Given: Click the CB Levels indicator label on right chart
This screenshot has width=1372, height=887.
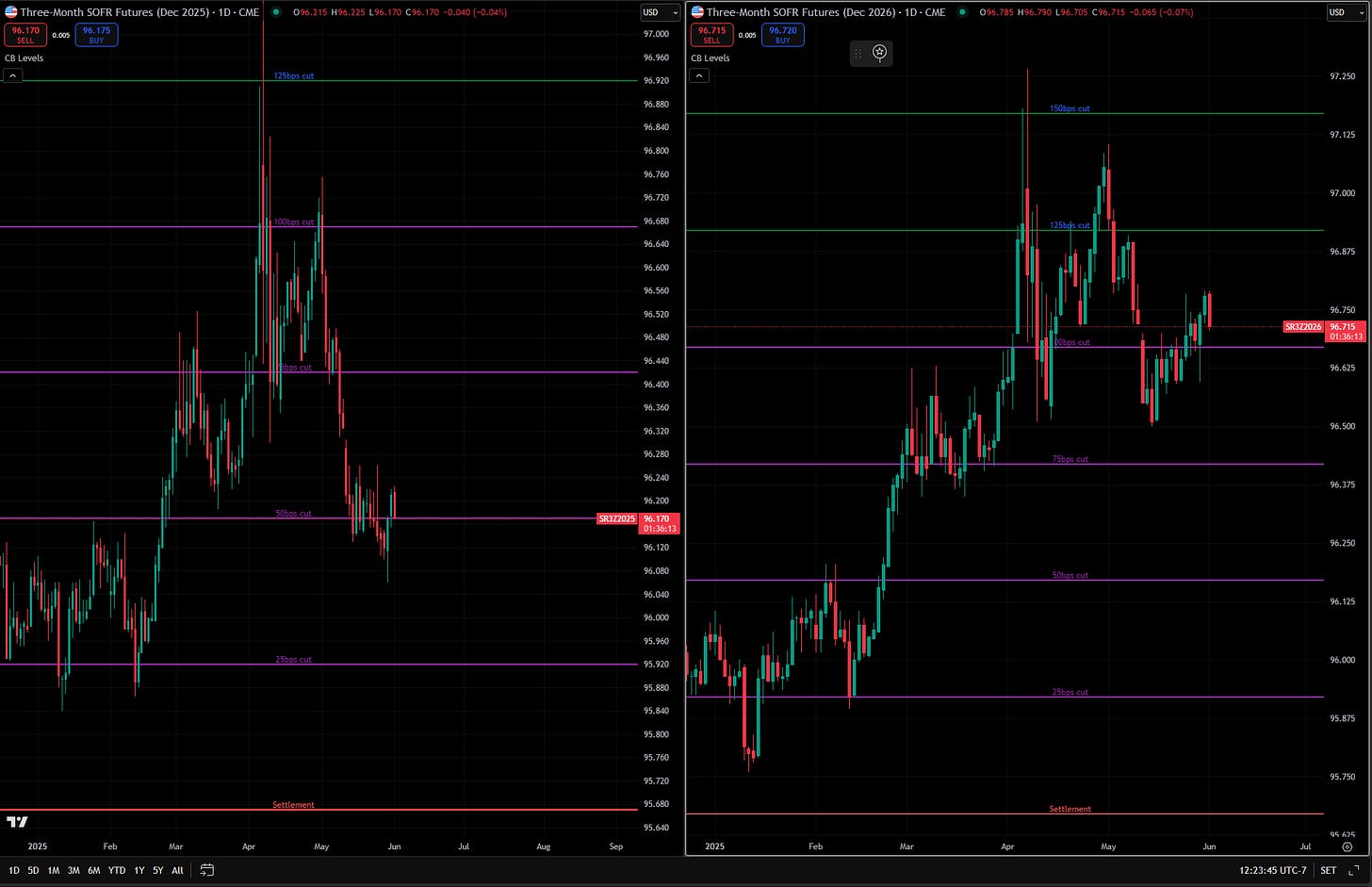Looking at the screenshot, I should click(710, 58).
